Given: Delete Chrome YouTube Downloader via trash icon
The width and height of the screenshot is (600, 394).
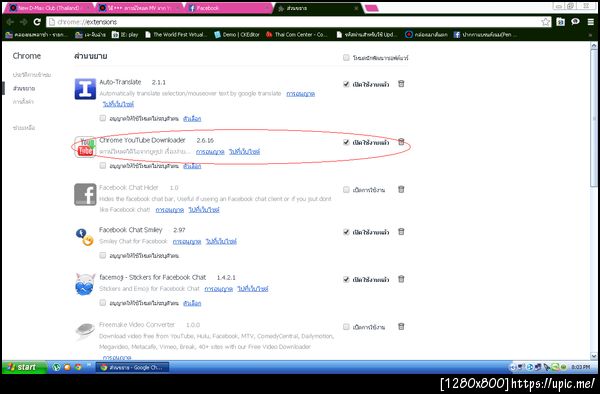Looking at the screenshot, I should (401, 142).
